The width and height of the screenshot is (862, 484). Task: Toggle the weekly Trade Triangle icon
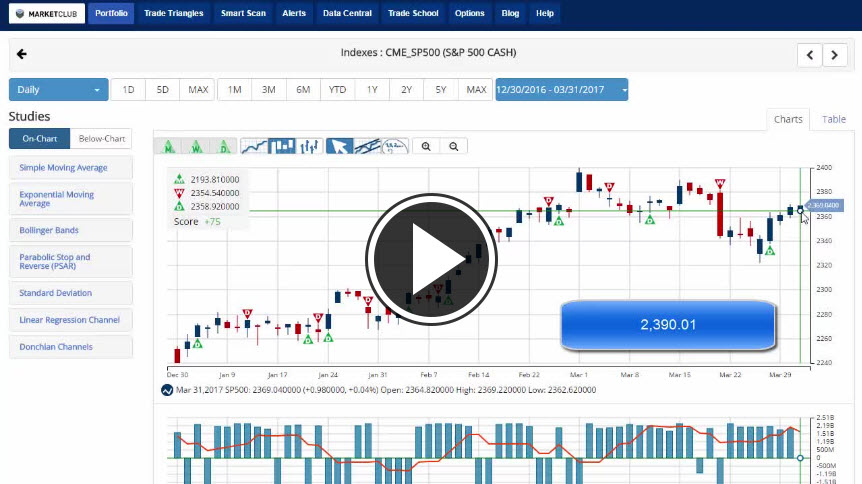coord(196,146)
